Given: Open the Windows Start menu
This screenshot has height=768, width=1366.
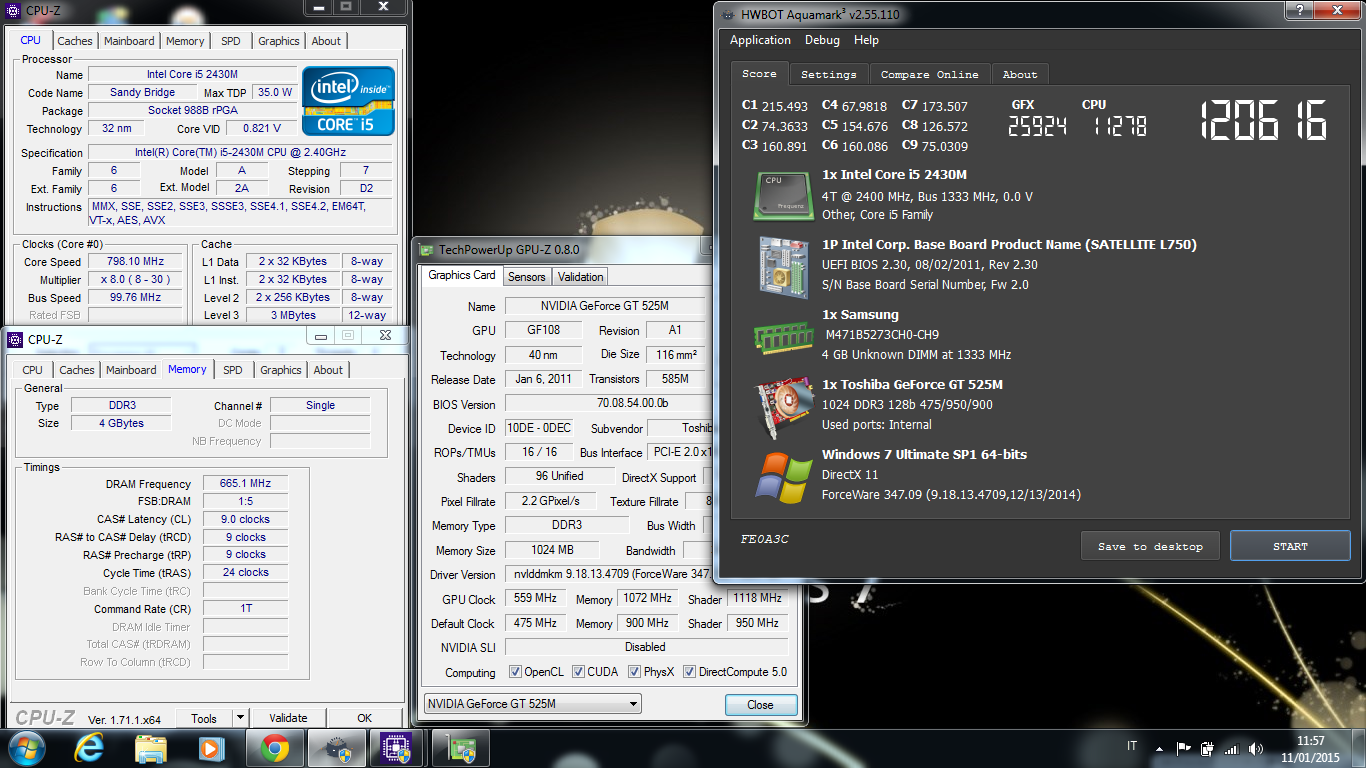Looking at the screenshot, I should coord(25,748).
